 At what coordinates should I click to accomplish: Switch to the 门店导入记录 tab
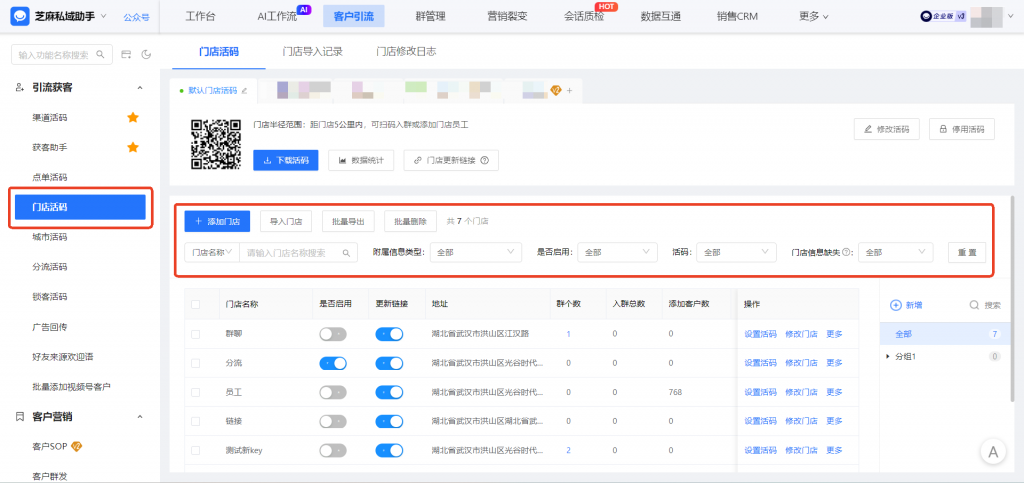coord(310,51)
